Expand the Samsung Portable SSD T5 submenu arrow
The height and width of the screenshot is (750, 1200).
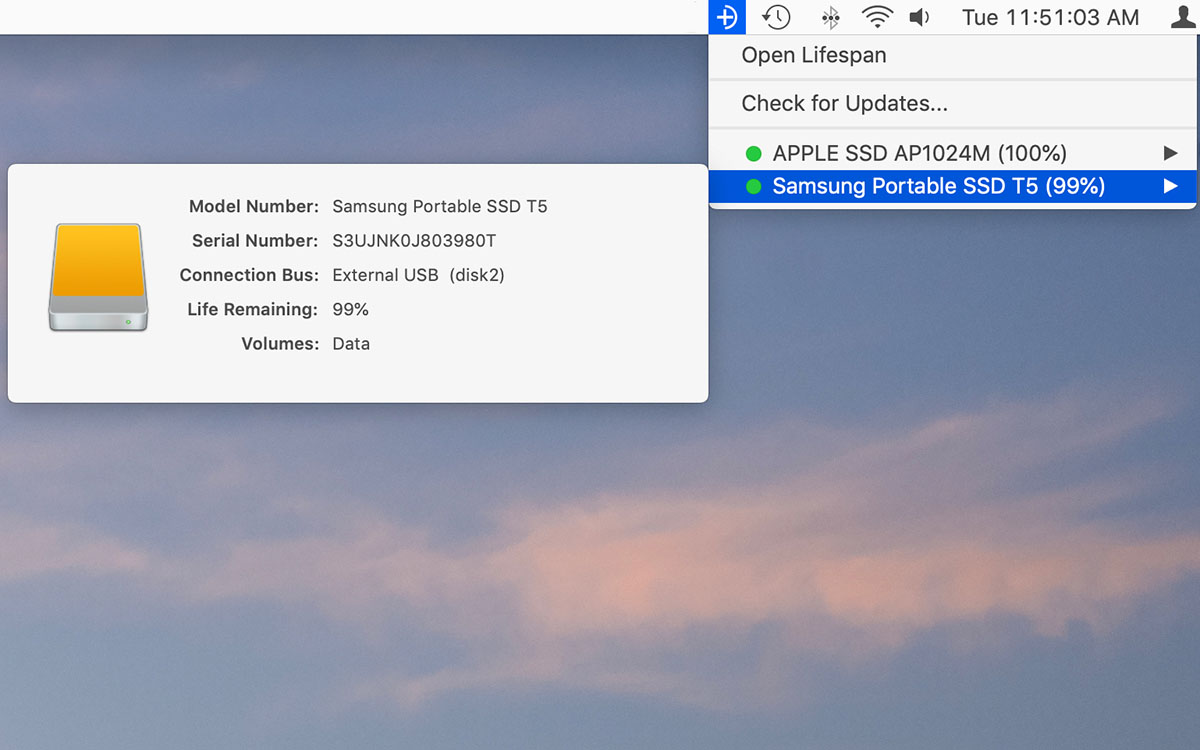pos(1170,185)
